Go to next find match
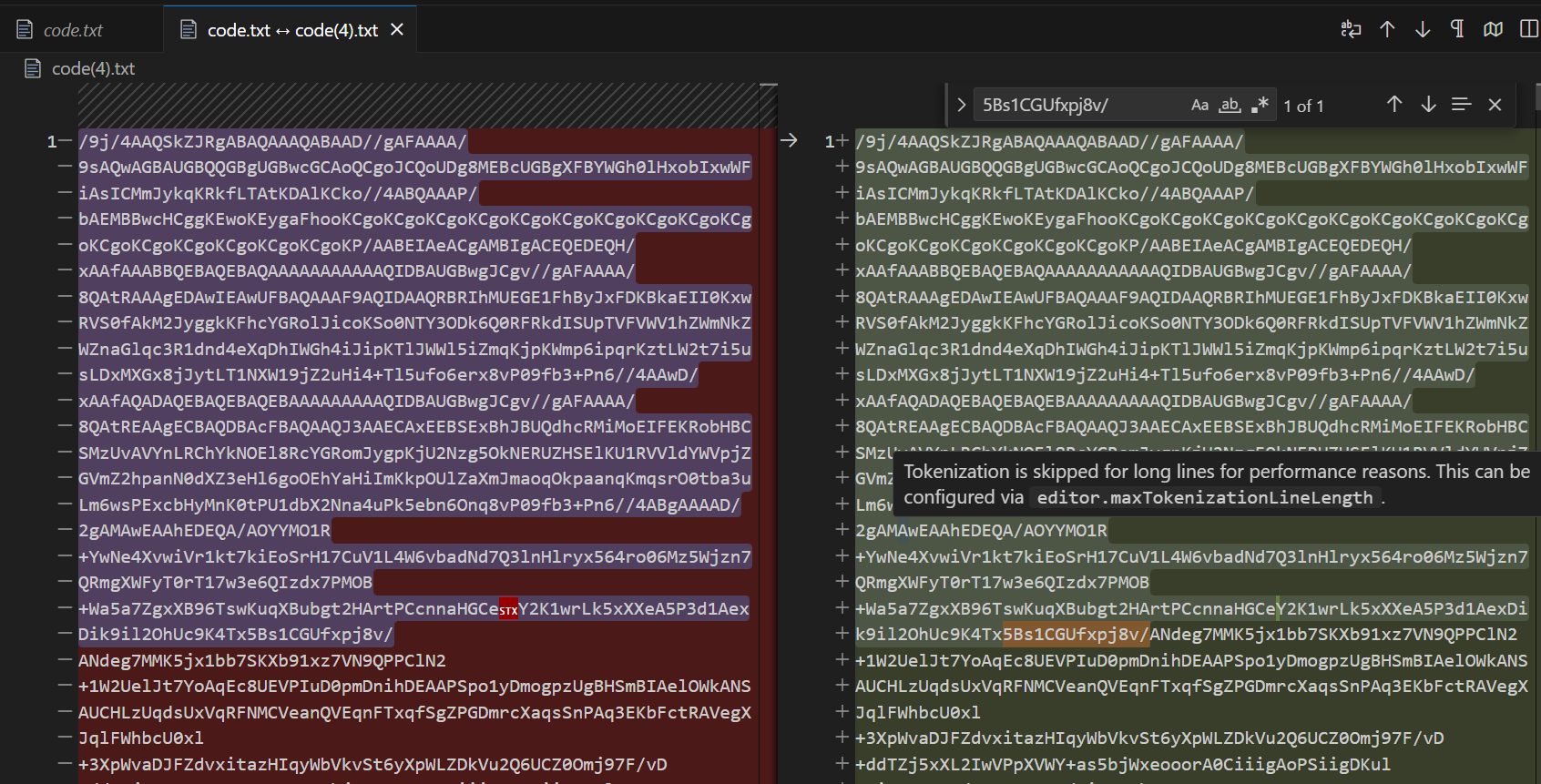Viewport: 1541px width, 784px height. 1428,105
